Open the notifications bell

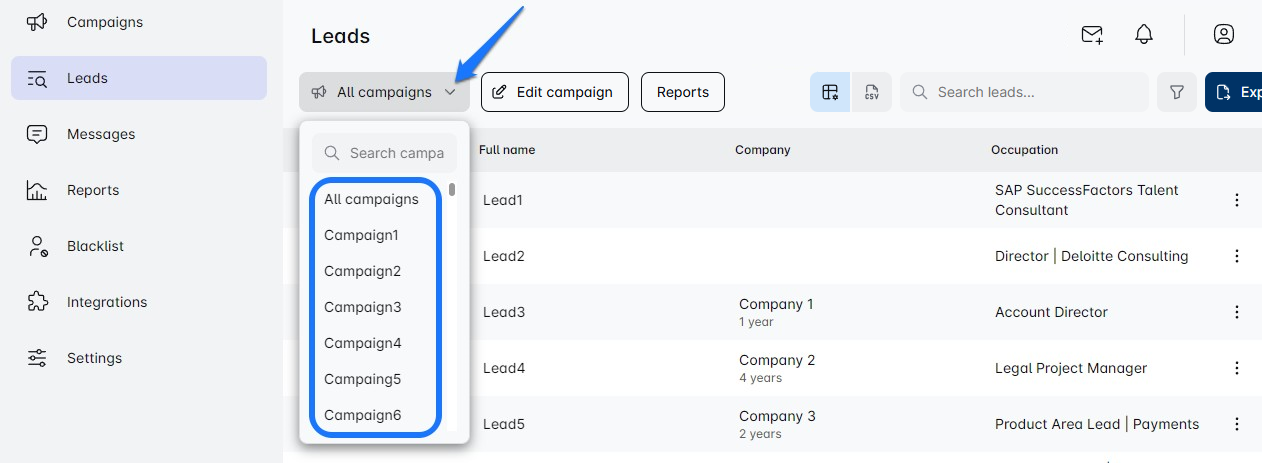pos(1144,35)
